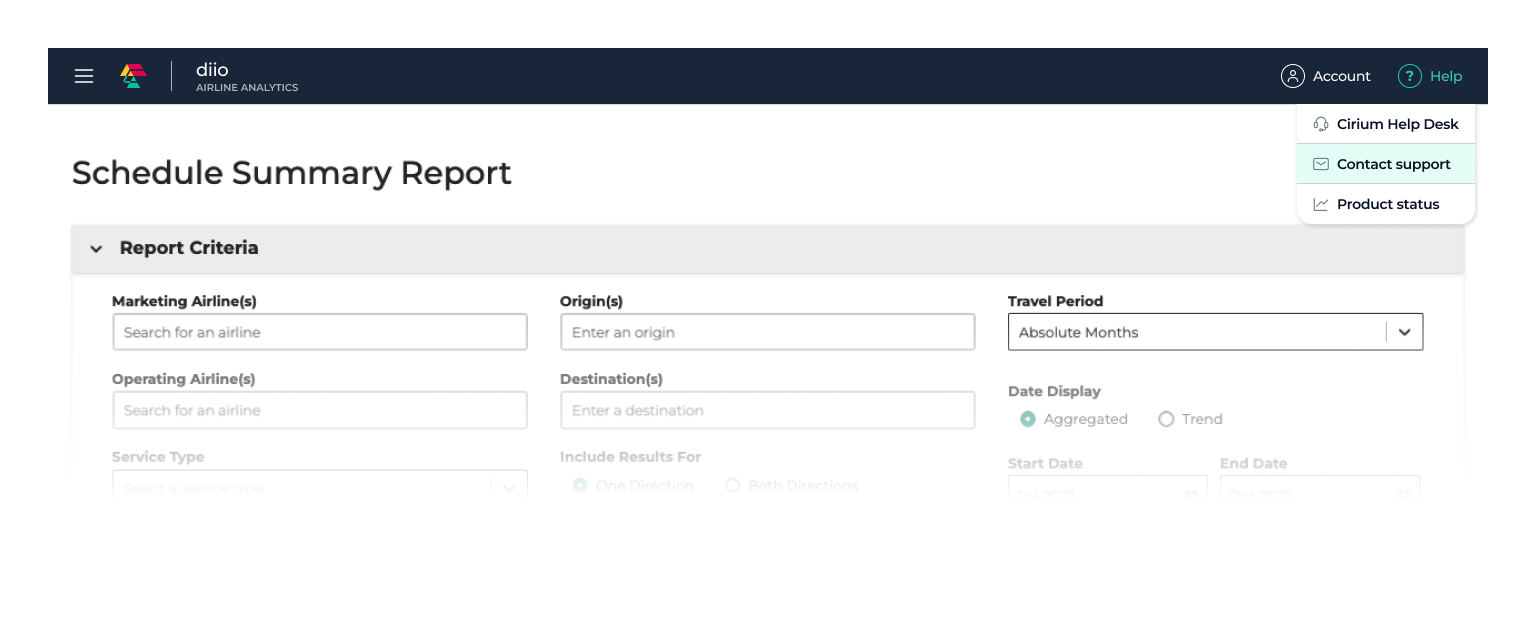Click the envelope icon for Contact support
Image resolution: width=1536 pixels, height=636 pixels.
pos(1320,164)
